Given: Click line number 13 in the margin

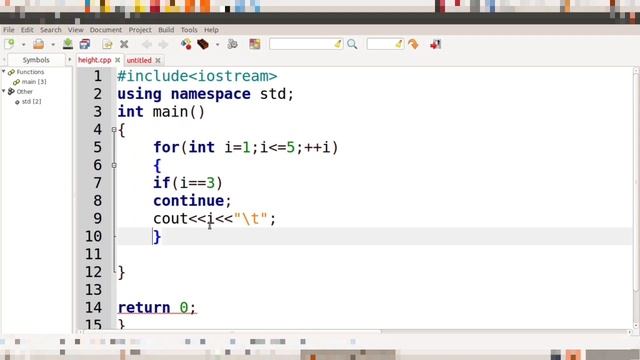Looking at the screenshot, I should coord(93,290).
